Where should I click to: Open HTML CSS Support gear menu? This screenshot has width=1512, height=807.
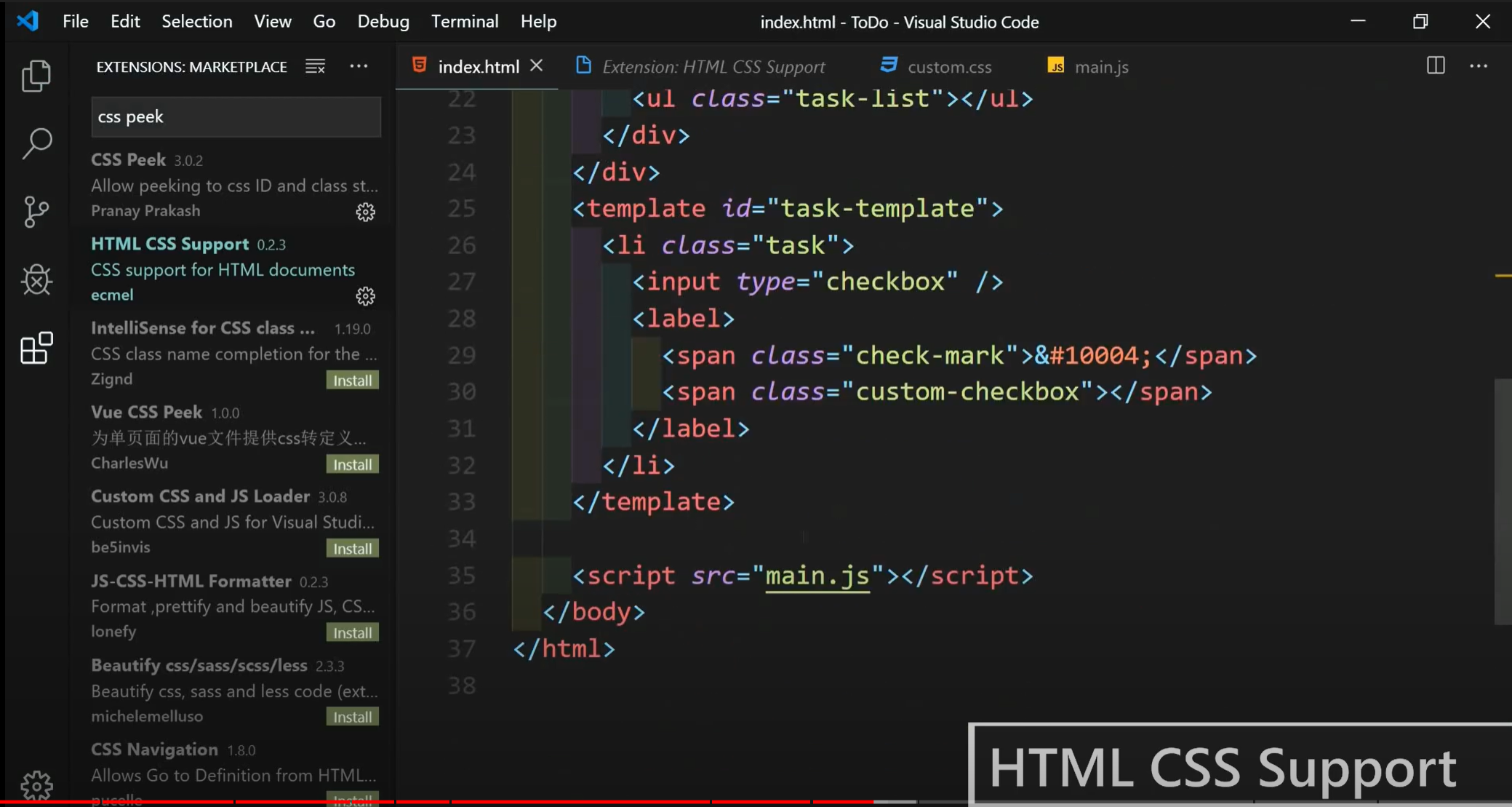pyautogui.click(x=365, y=296)
